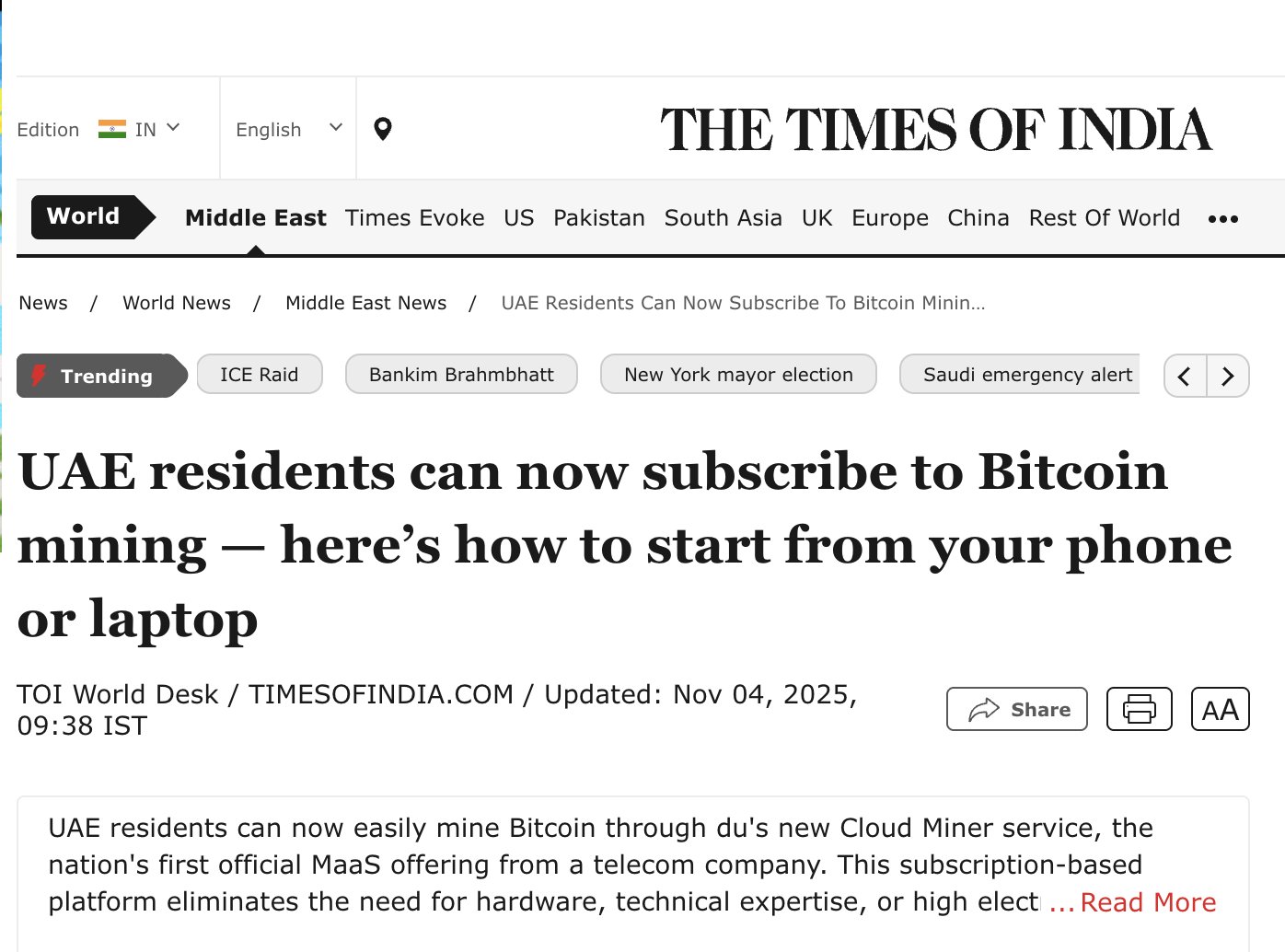The height and width of the screenshot is (952, 1285).
Task: Expand the Edition IN dropdown
Action: pyautogui.click(x=172, y=128)
